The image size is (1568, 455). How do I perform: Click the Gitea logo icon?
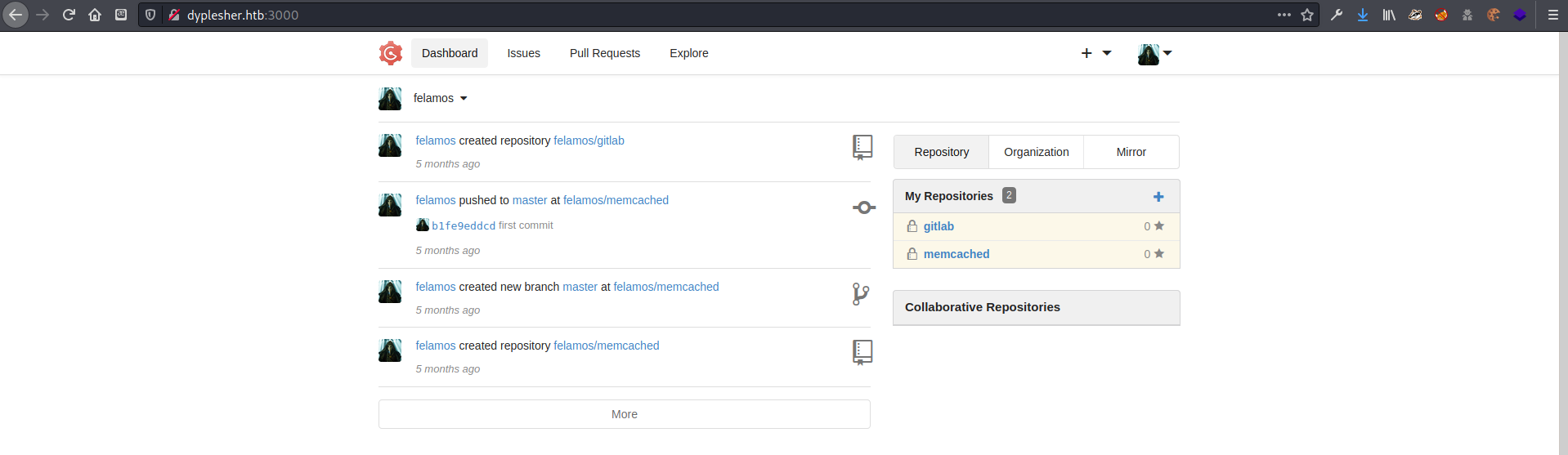point(391,53)
